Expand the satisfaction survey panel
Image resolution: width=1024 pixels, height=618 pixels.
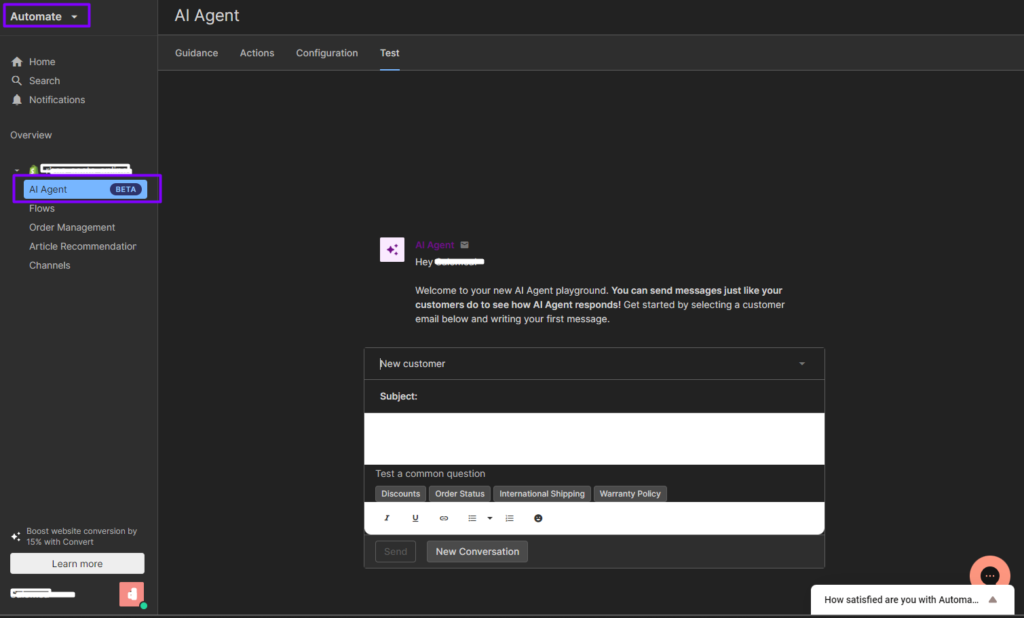click(x=993, y=600)
